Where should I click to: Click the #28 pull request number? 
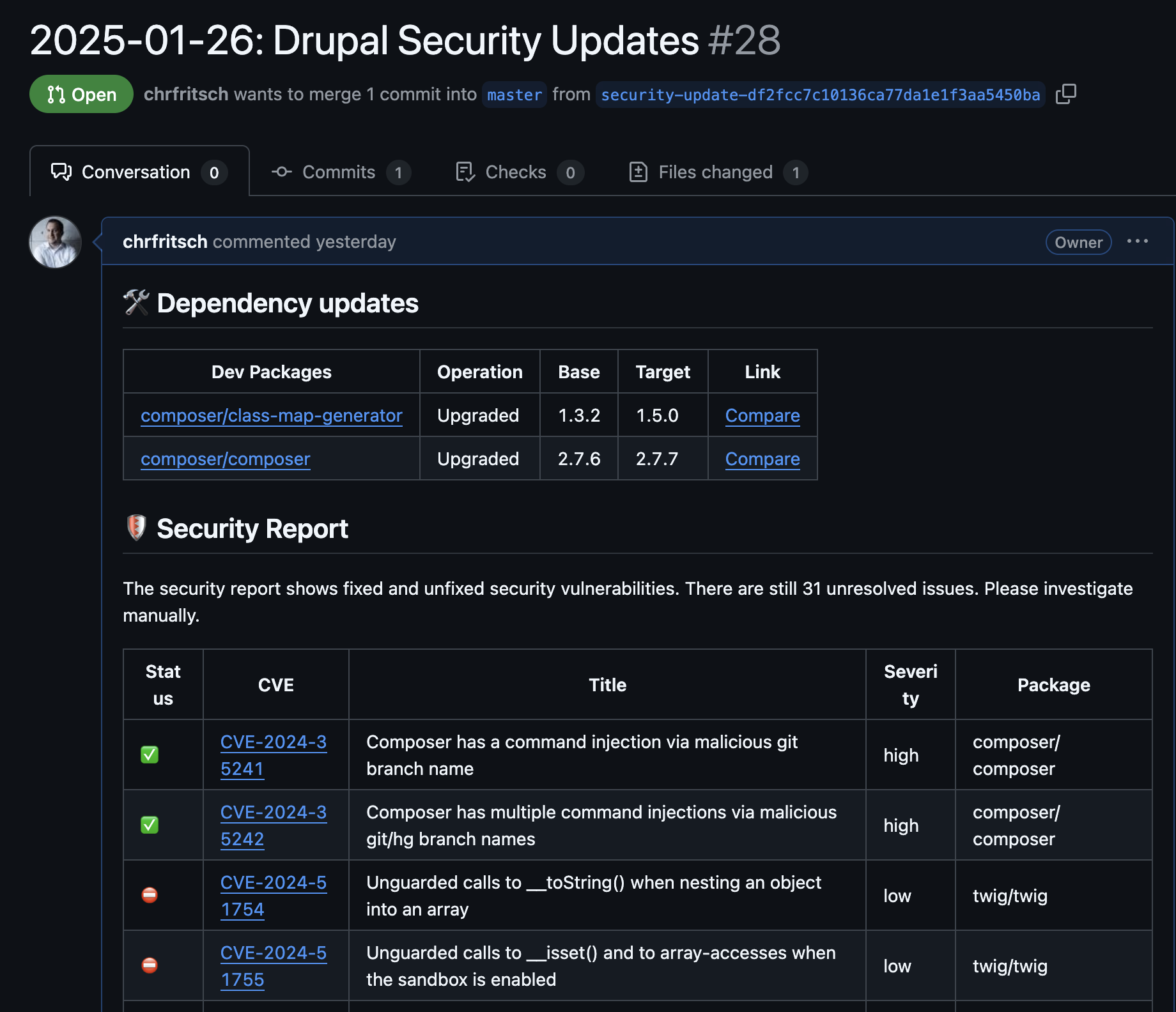coord(744,40)
